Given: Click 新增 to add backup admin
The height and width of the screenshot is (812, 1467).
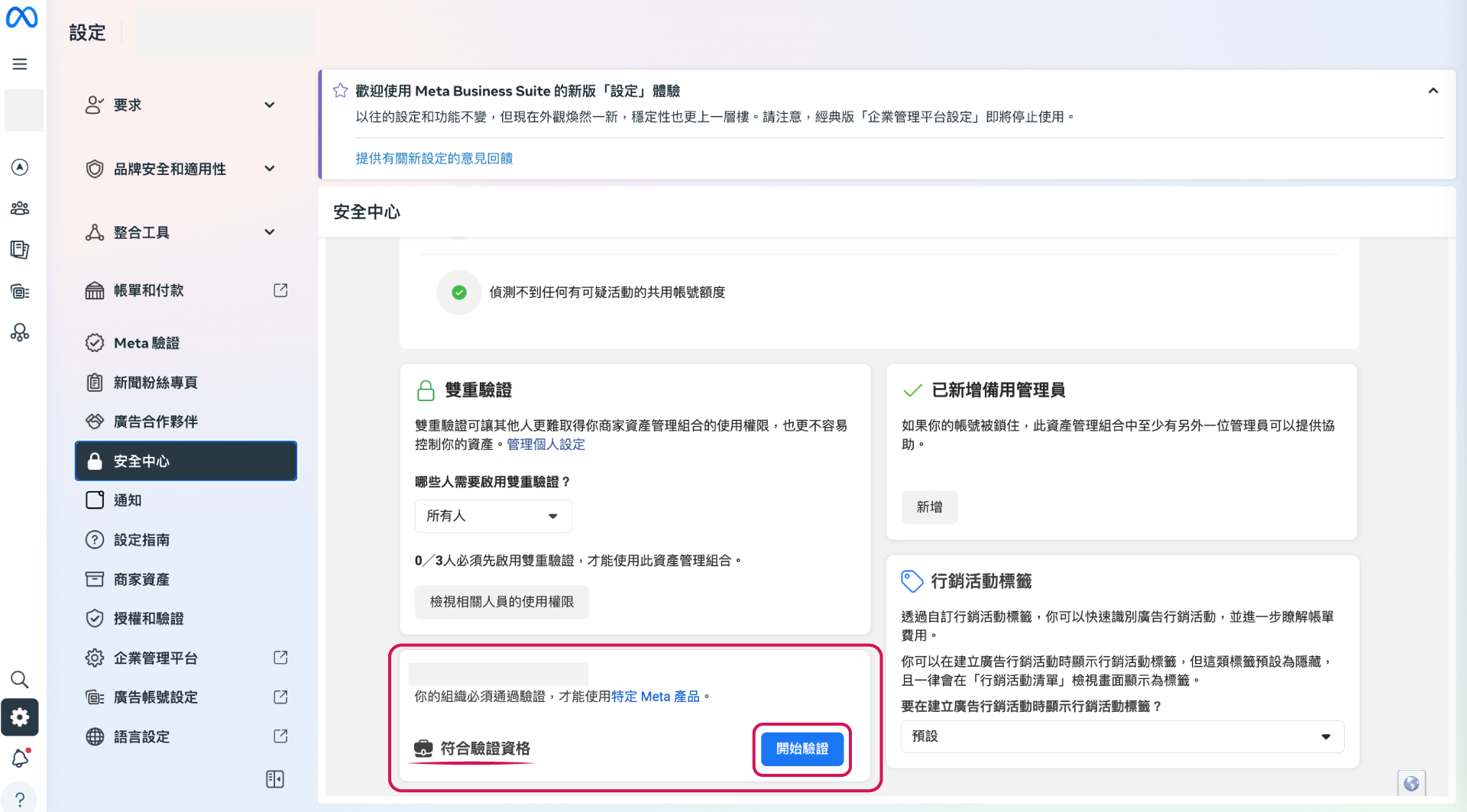Looking at the screenshot, I should click(x=929, y=507).
